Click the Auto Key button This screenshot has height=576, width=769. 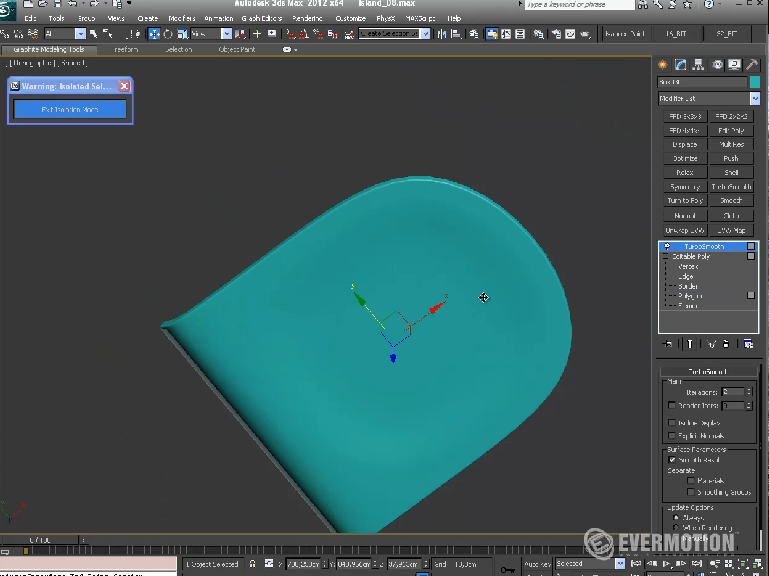pos(538,564)
